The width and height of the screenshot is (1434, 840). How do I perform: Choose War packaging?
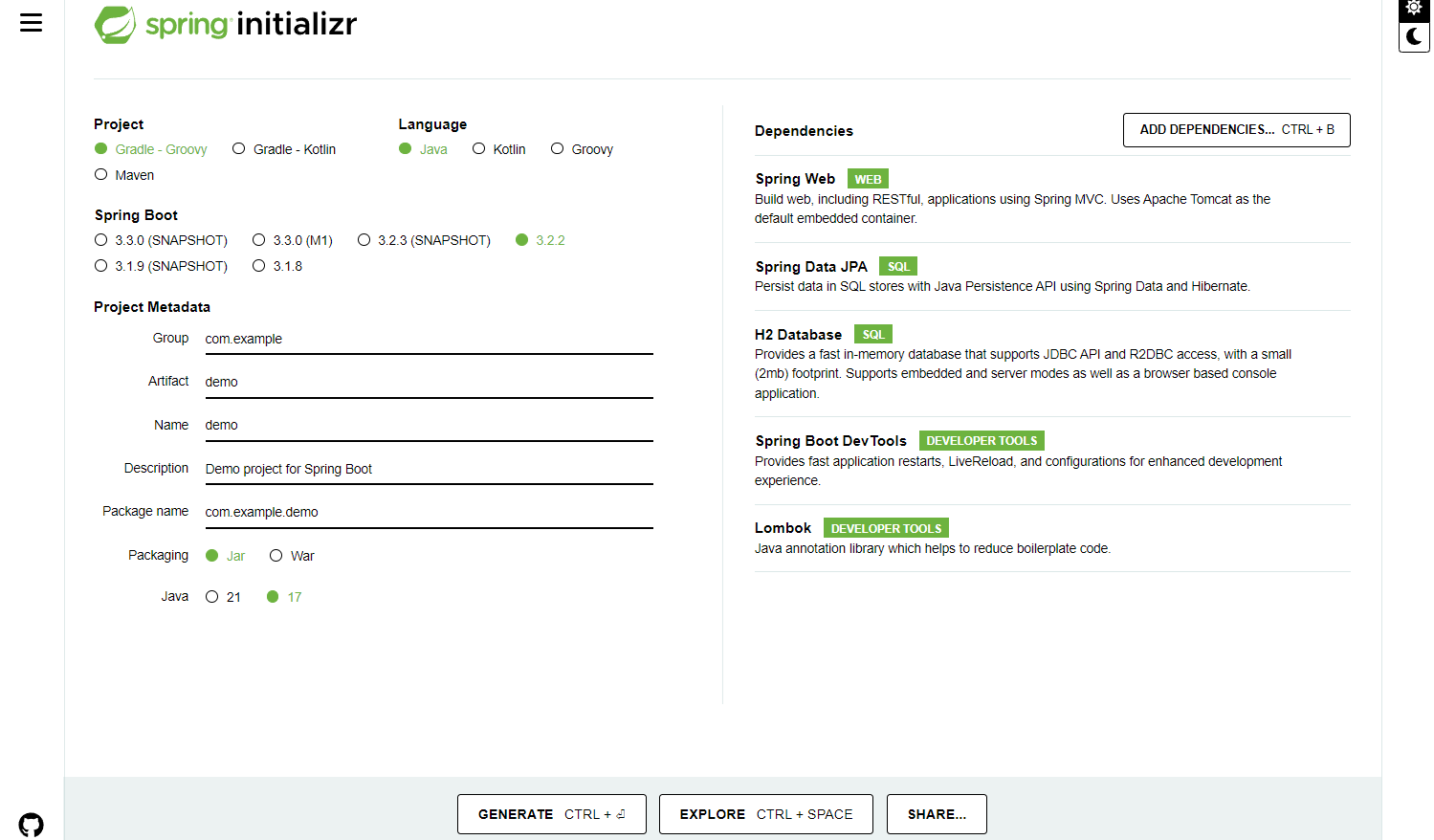[x=292, y=556]
